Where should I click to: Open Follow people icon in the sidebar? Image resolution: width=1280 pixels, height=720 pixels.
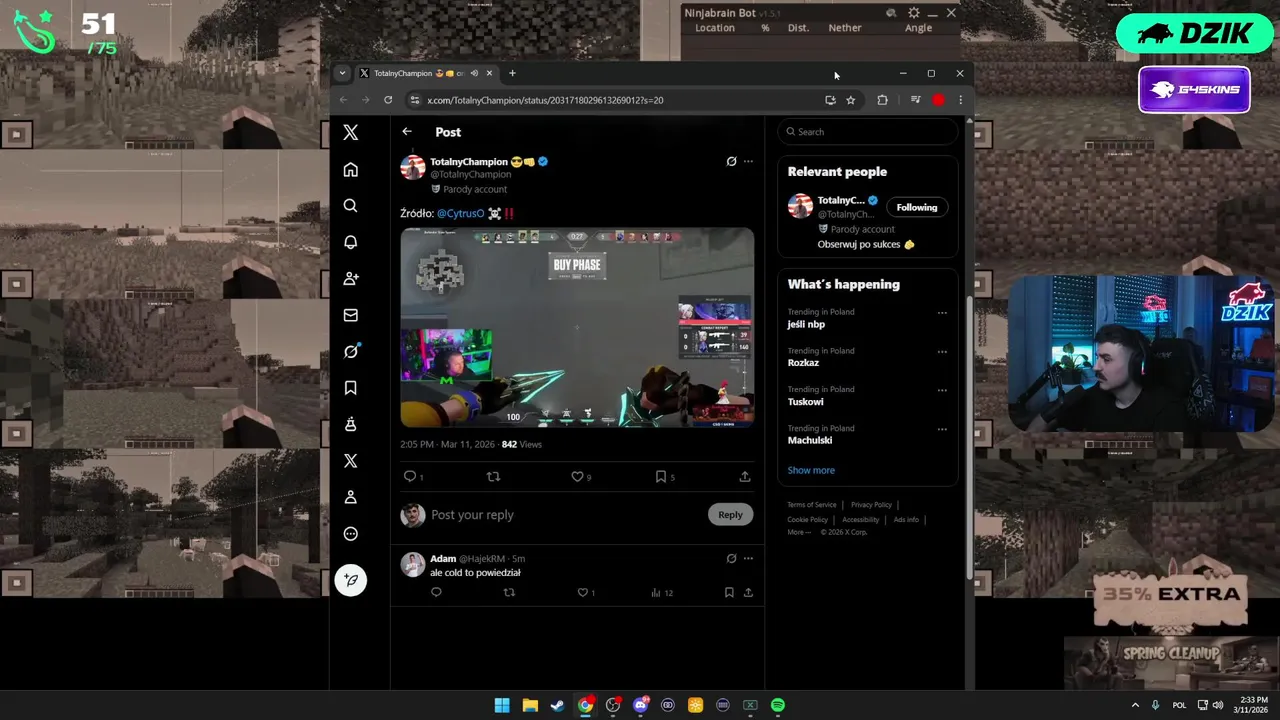pyautogui.click(x=350, y=279)
